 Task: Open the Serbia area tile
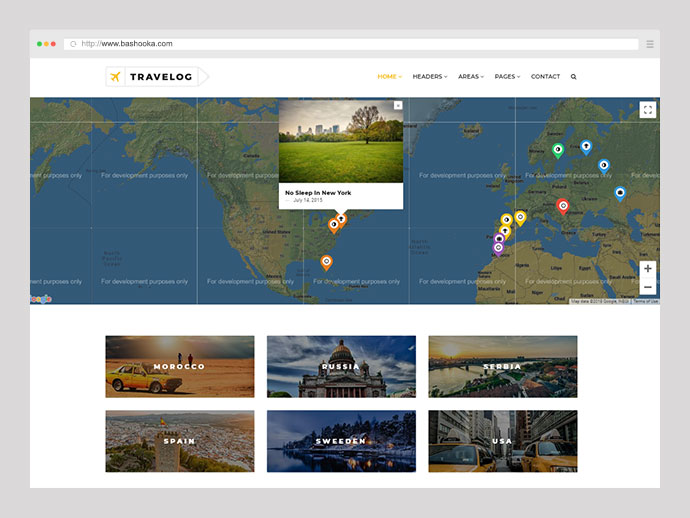coord(503,367)
